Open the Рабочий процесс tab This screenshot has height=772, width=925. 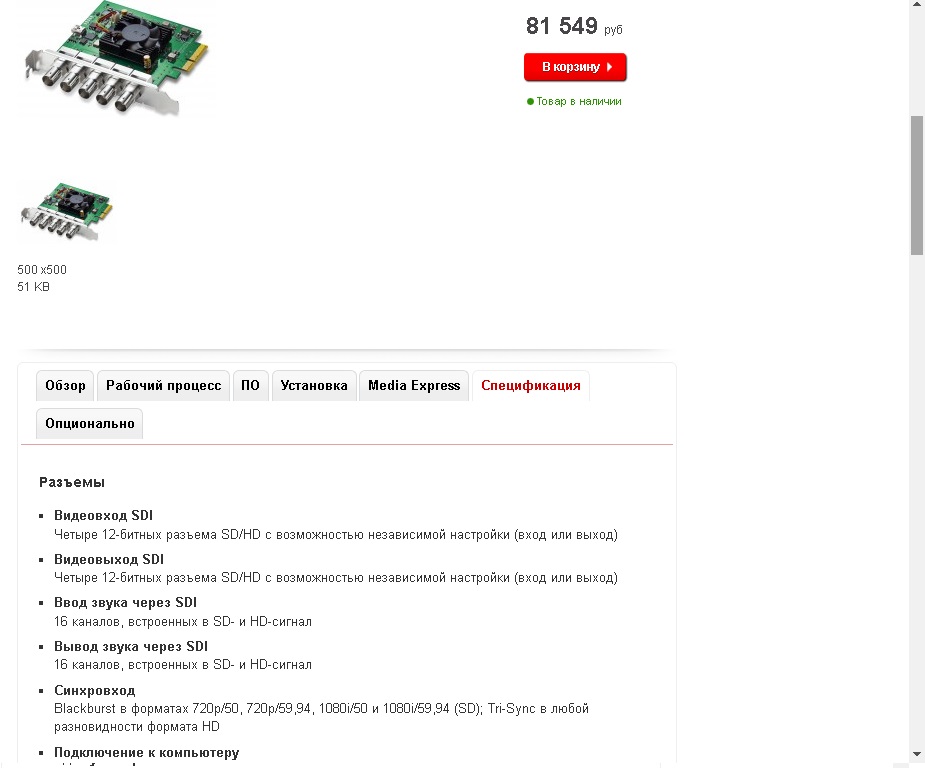[x=163, y=386]
